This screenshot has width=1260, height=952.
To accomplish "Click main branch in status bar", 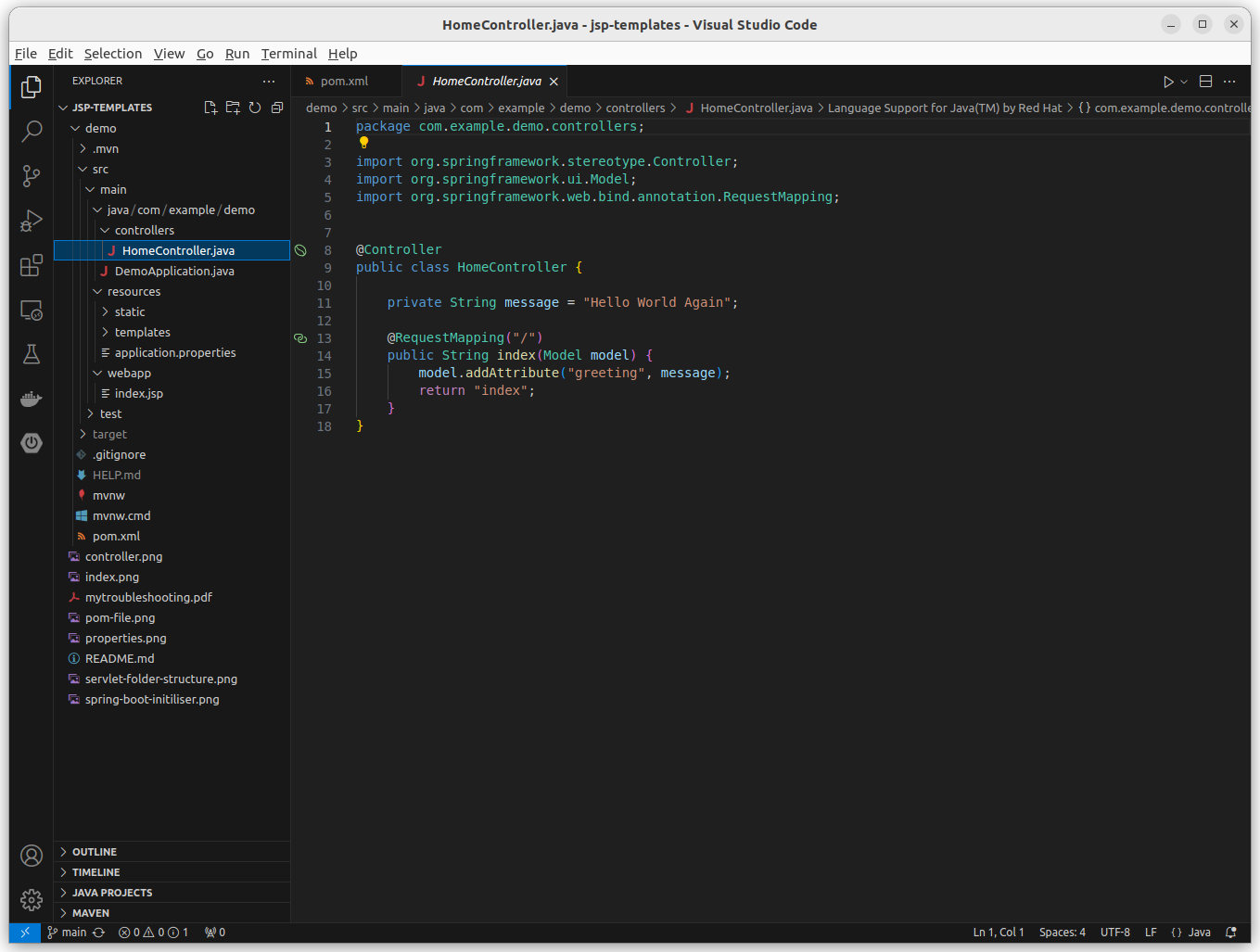I will (x=67, y=933).
